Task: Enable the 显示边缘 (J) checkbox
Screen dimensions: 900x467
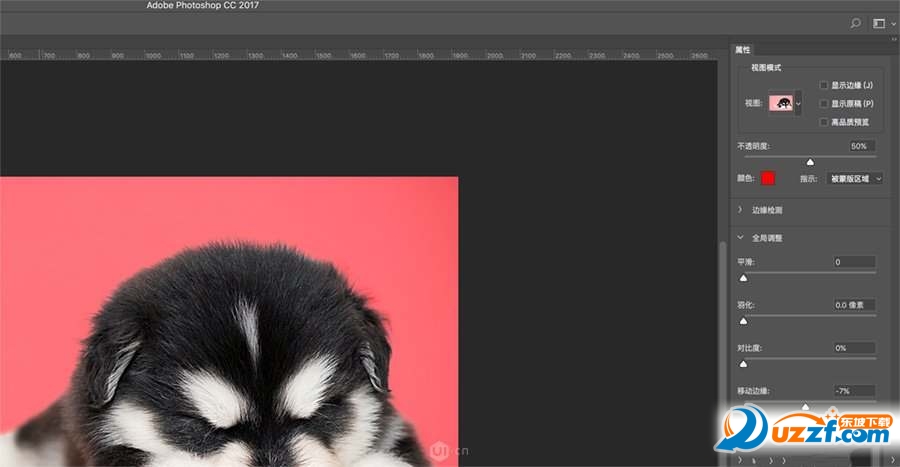Action: click(x=824, y=85)
